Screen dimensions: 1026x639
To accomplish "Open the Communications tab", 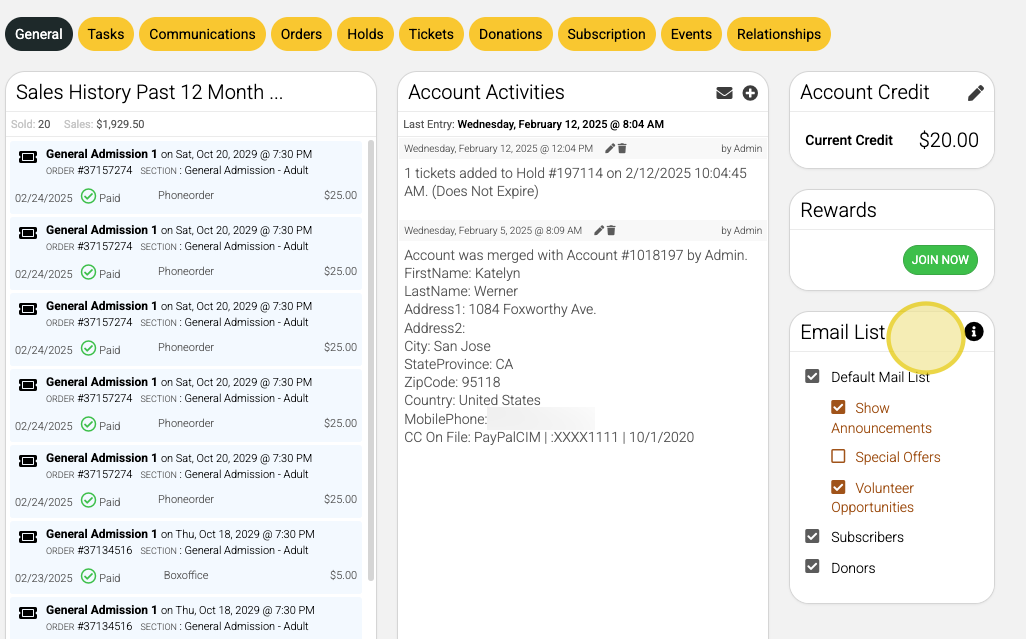I will [202, 34].
